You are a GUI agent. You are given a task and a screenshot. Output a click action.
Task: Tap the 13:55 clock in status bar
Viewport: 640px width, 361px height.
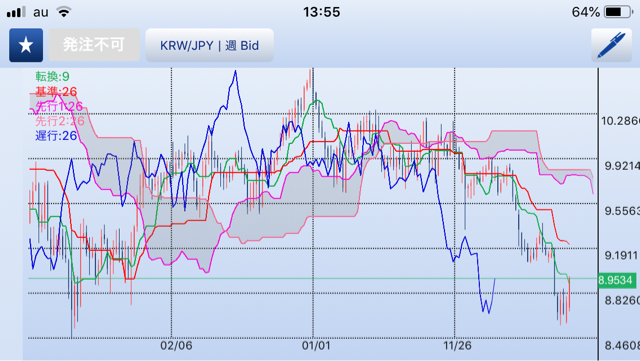point(322,12)
